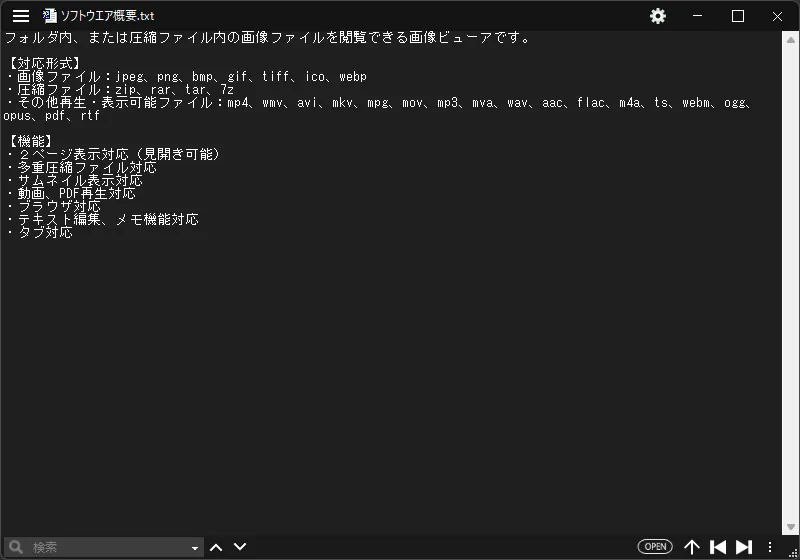Go to next file button
Image resolution: width=800 pixels, height=560 pixels.
744,547
